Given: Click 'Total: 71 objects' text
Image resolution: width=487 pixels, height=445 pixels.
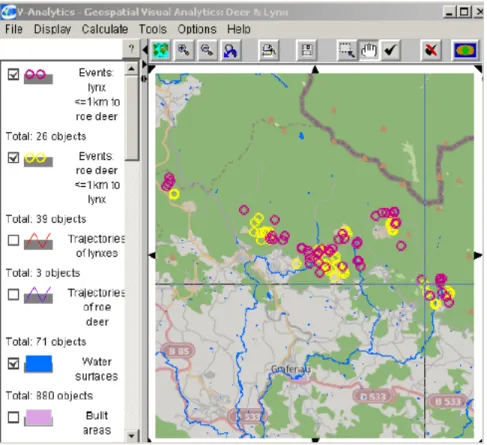Looking at the screenshot, I should (x=46, y=342).
